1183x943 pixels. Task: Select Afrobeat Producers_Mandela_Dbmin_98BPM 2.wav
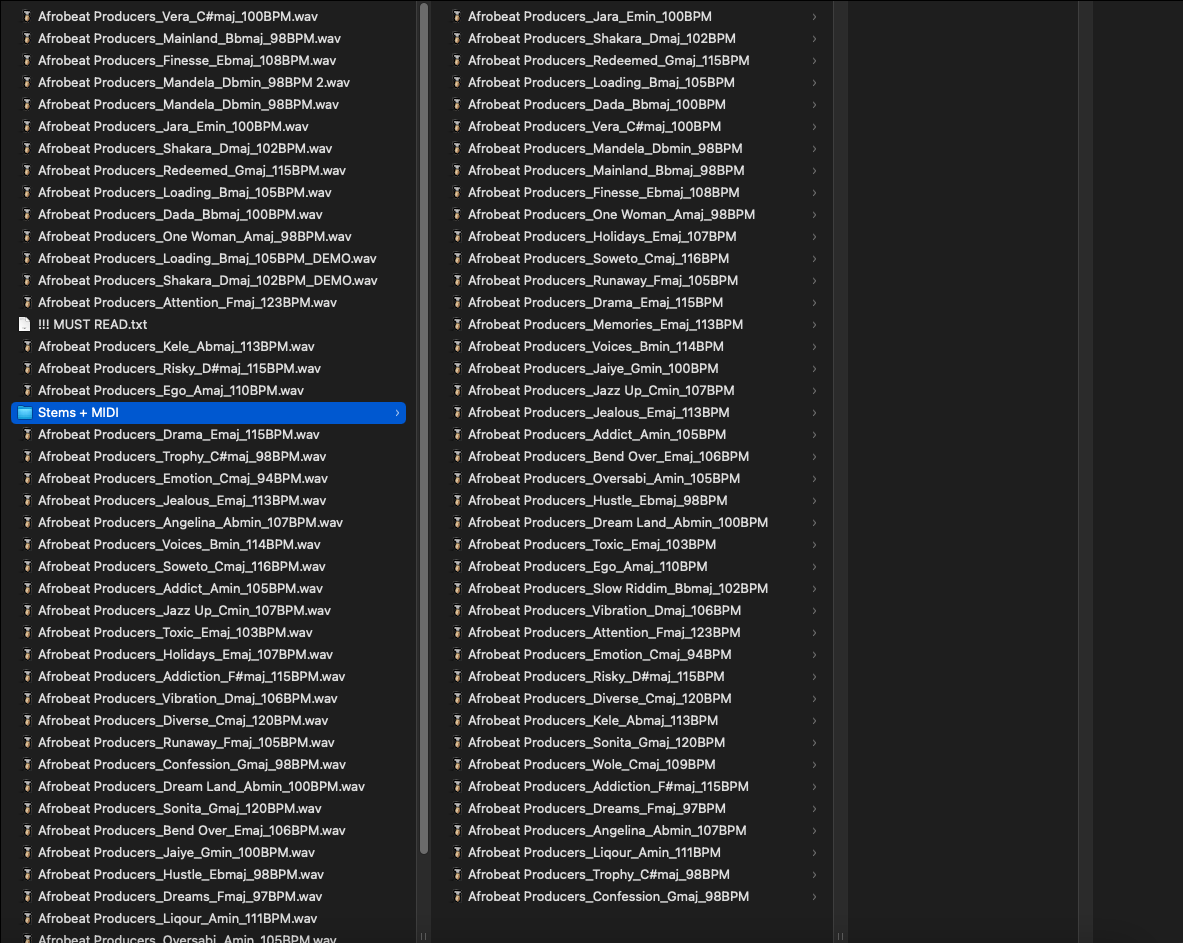(194, 82)
